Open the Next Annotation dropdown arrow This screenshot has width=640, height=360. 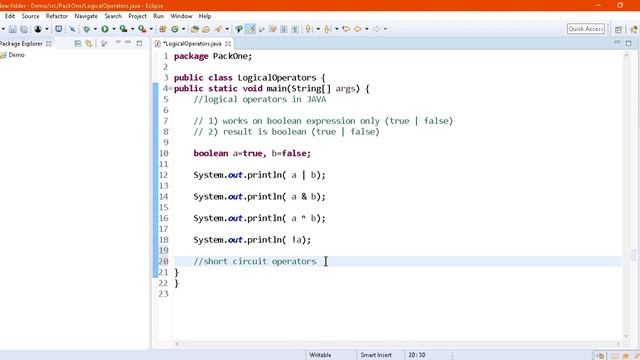click(x=318, y=29)
